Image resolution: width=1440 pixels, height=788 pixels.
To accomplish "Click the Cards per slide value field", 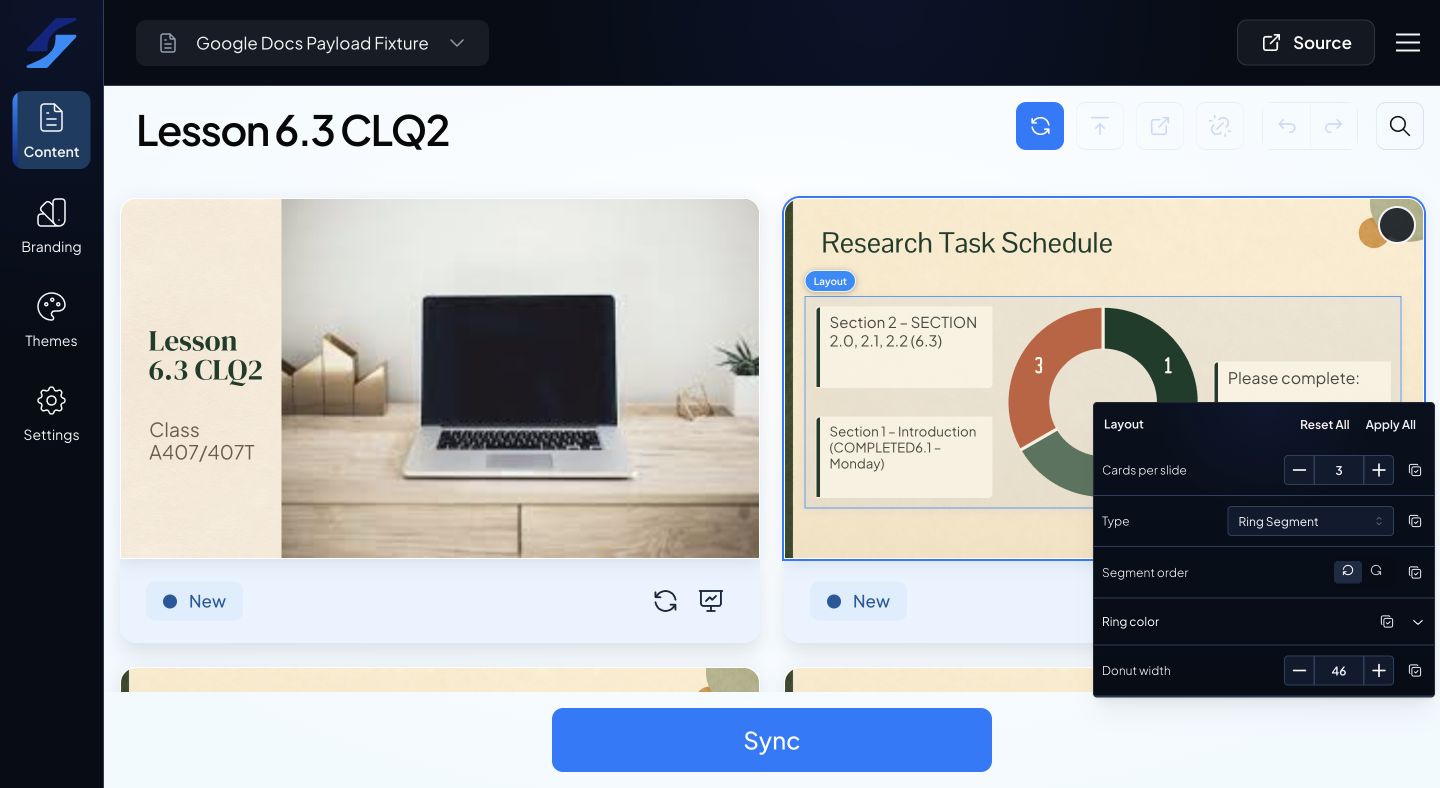I will click(x=1339, y=470).
